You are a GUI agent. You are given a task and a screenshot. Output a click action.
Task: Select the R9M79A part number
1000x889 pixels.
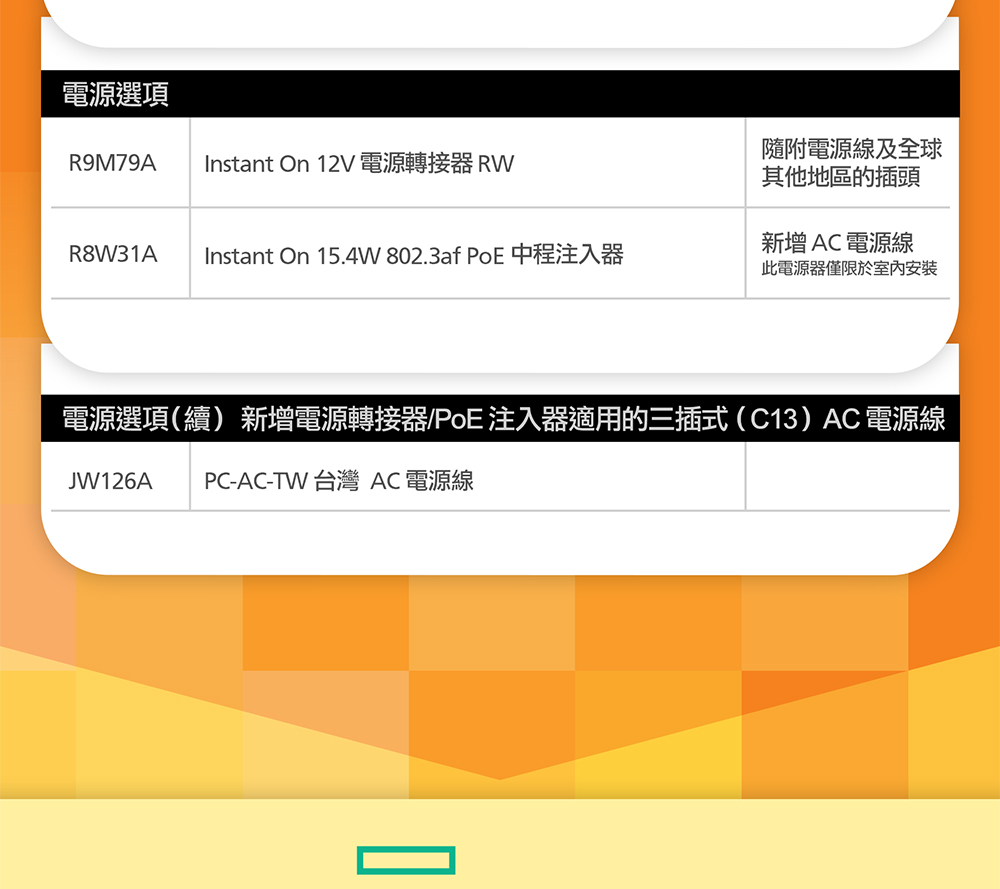(x=112, y=163)
